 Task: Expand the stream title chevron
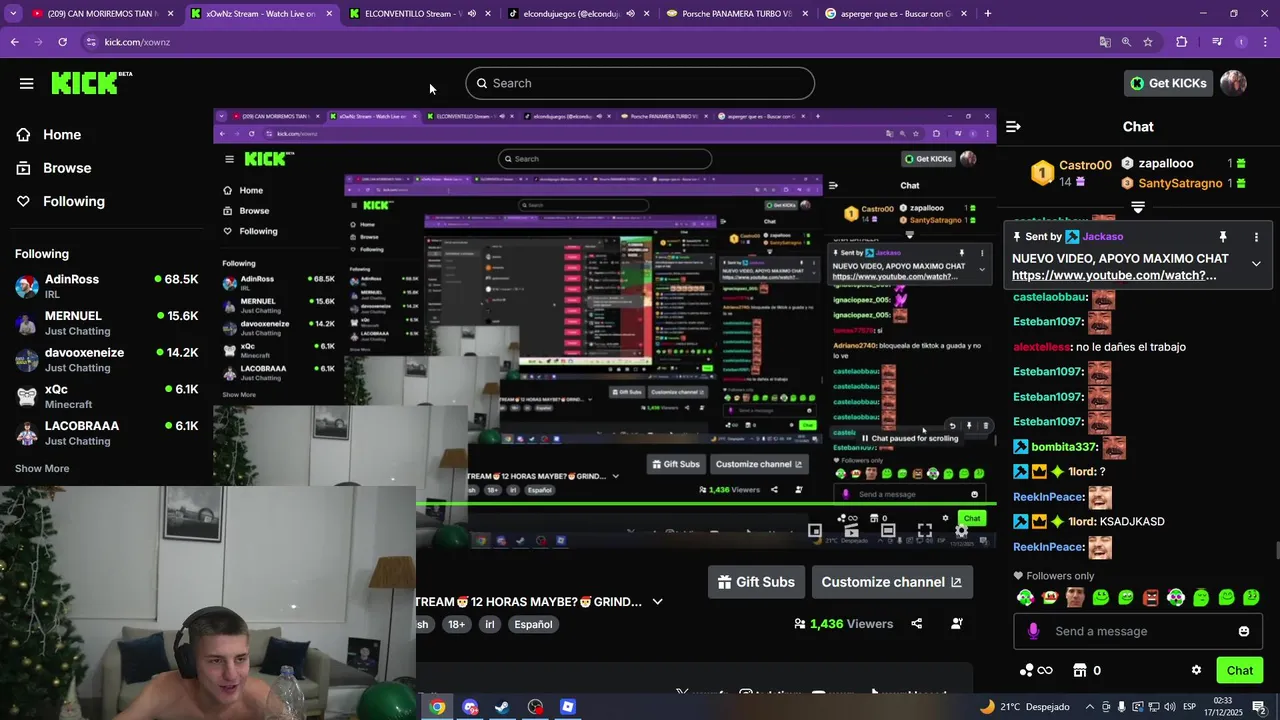click(x=657, y=602)
